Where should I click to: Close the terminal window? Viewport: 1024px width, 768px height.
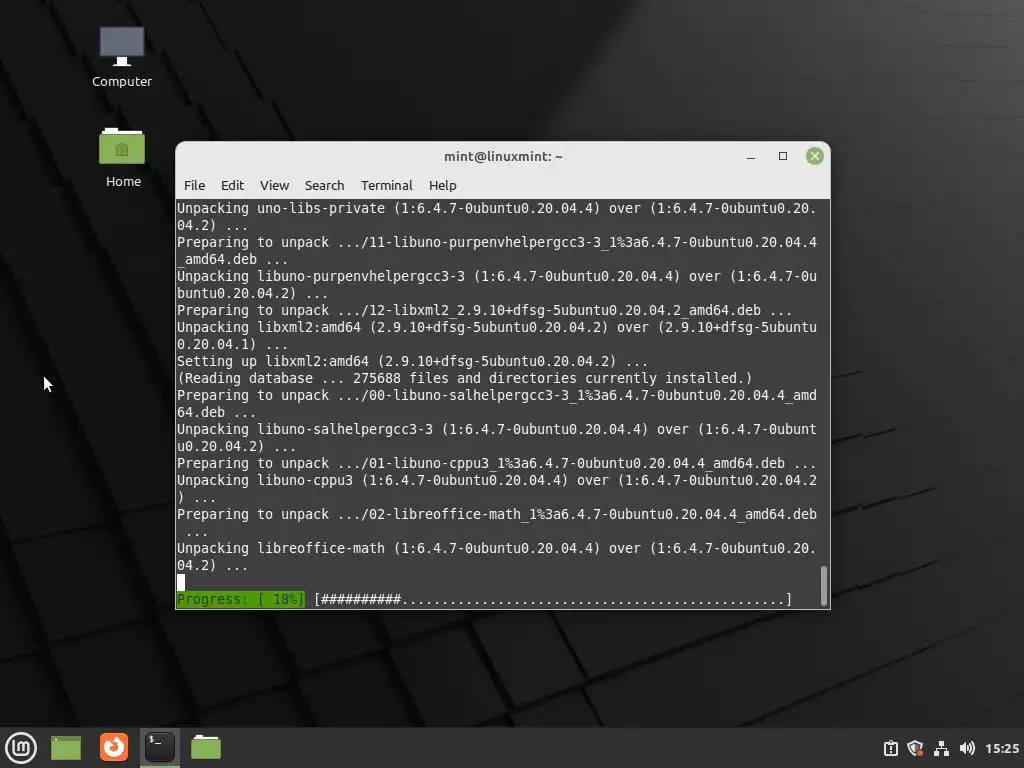[814, 156]
